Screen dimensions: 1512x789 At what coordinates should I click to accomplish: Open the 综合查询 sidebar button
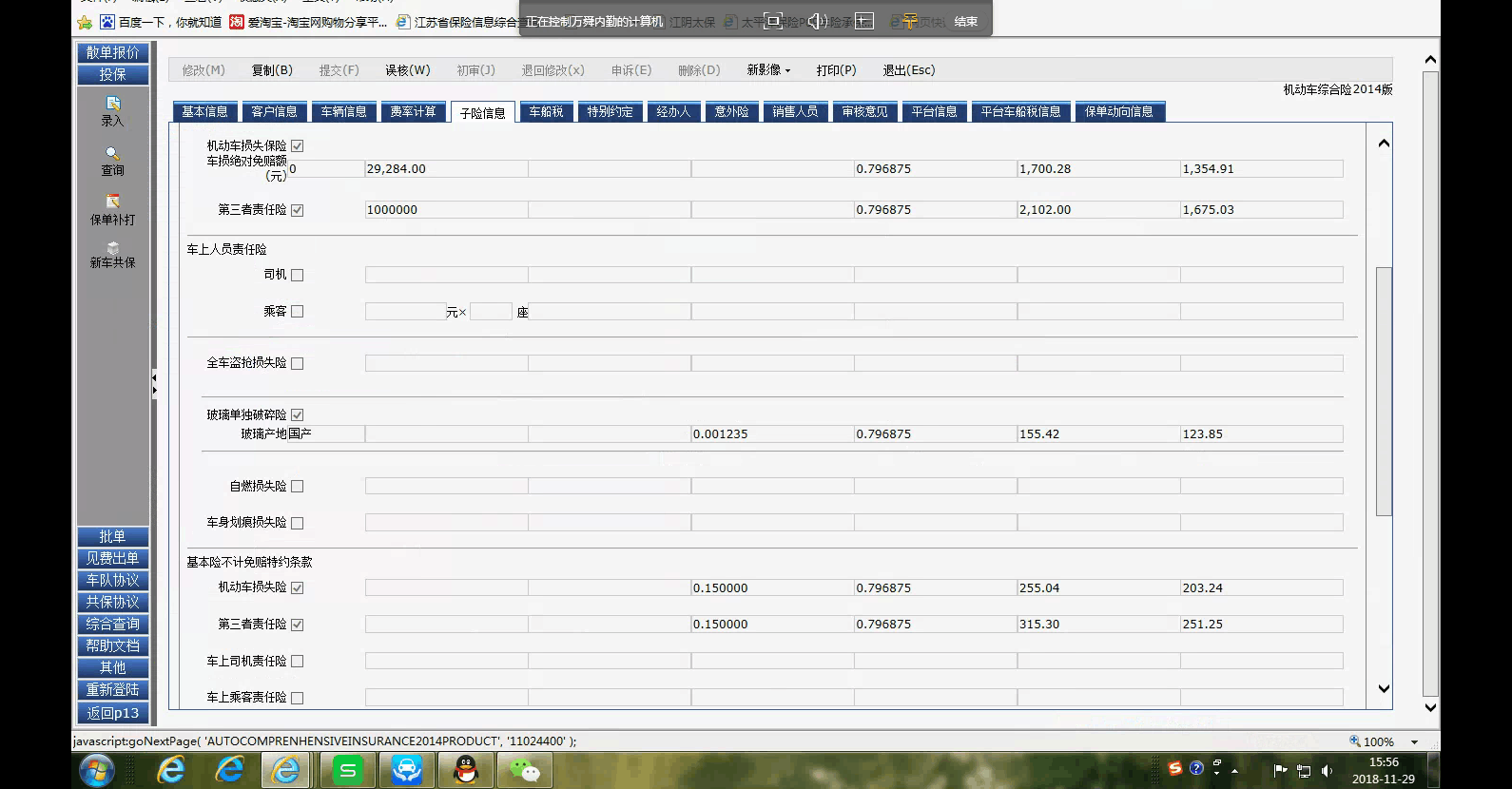[113, 625]
